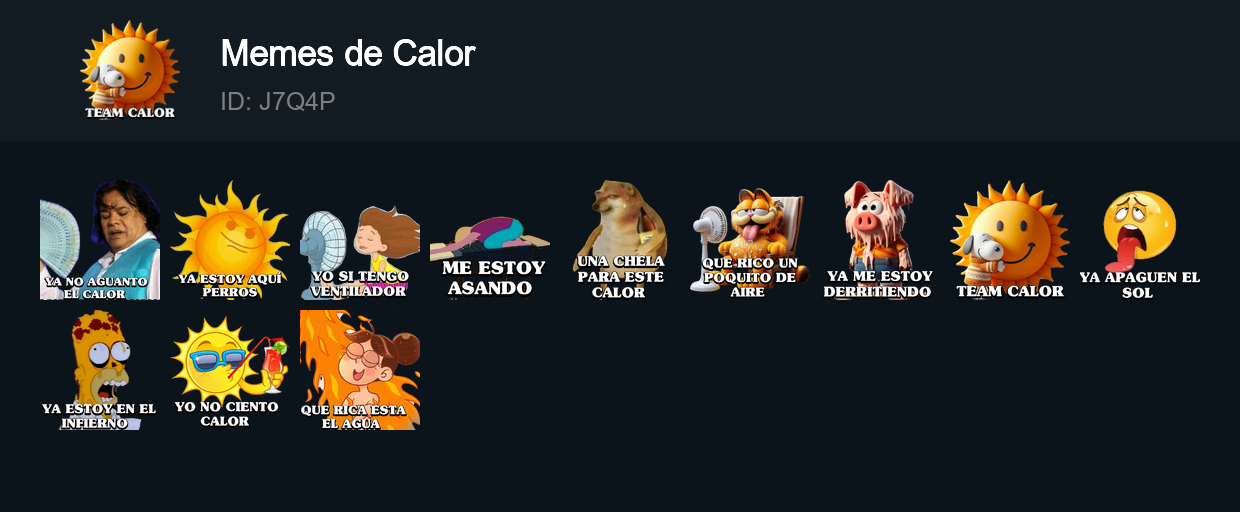Select the emoji 'Ya apaguen el sol' sticker
This screenshot has width=1240, height=512.
(1140, 240)
